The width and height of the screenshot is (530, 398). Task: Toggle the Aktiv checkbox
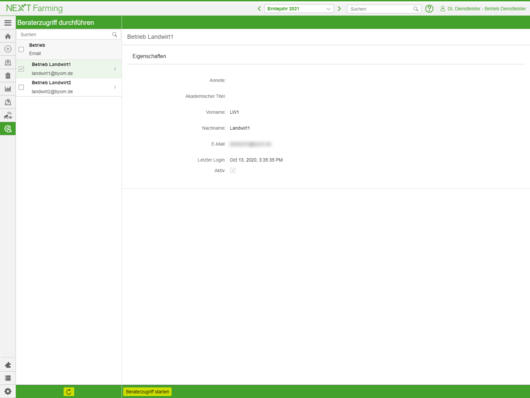click(233, 170)
